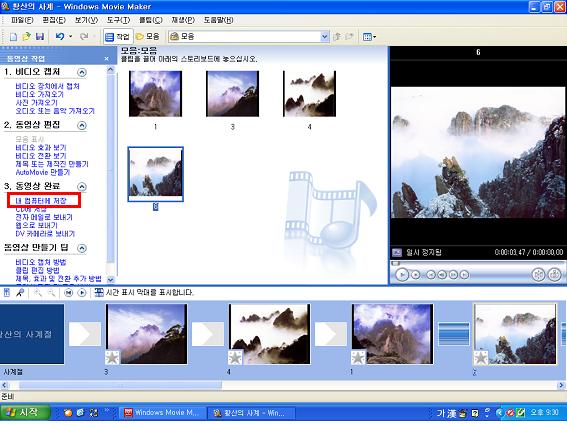
Task: Take a picture from the preview
Action: pos(554,275)
